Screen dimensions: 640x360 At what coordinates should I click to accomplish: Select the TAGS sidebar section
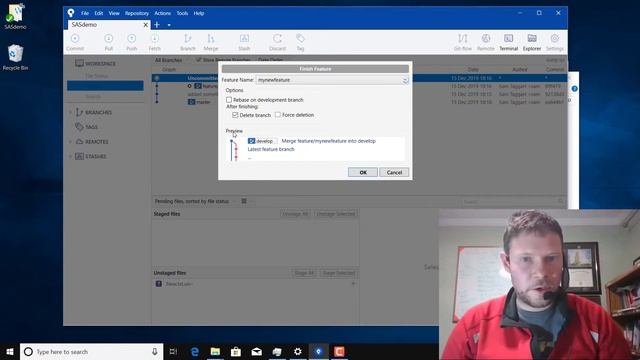91,127
